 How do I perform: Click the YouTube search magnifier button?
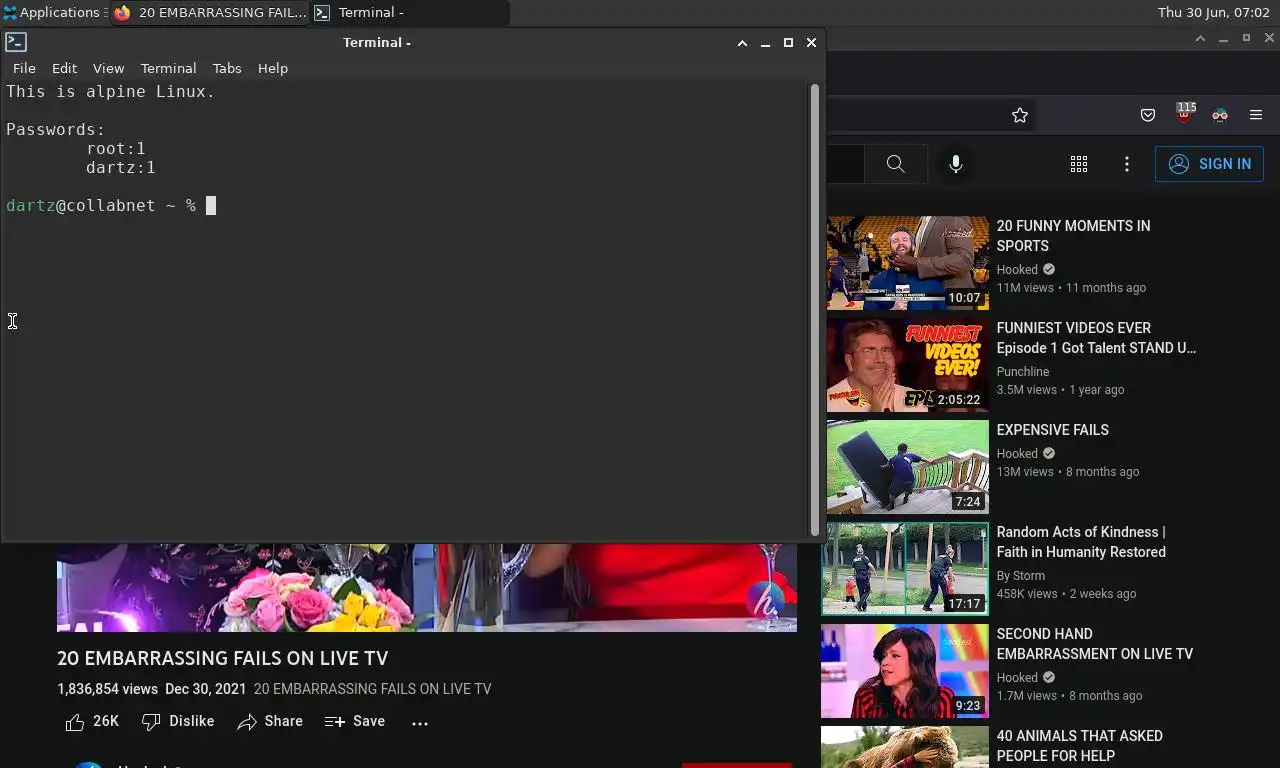pyautogui.click(x=895, y=164)
